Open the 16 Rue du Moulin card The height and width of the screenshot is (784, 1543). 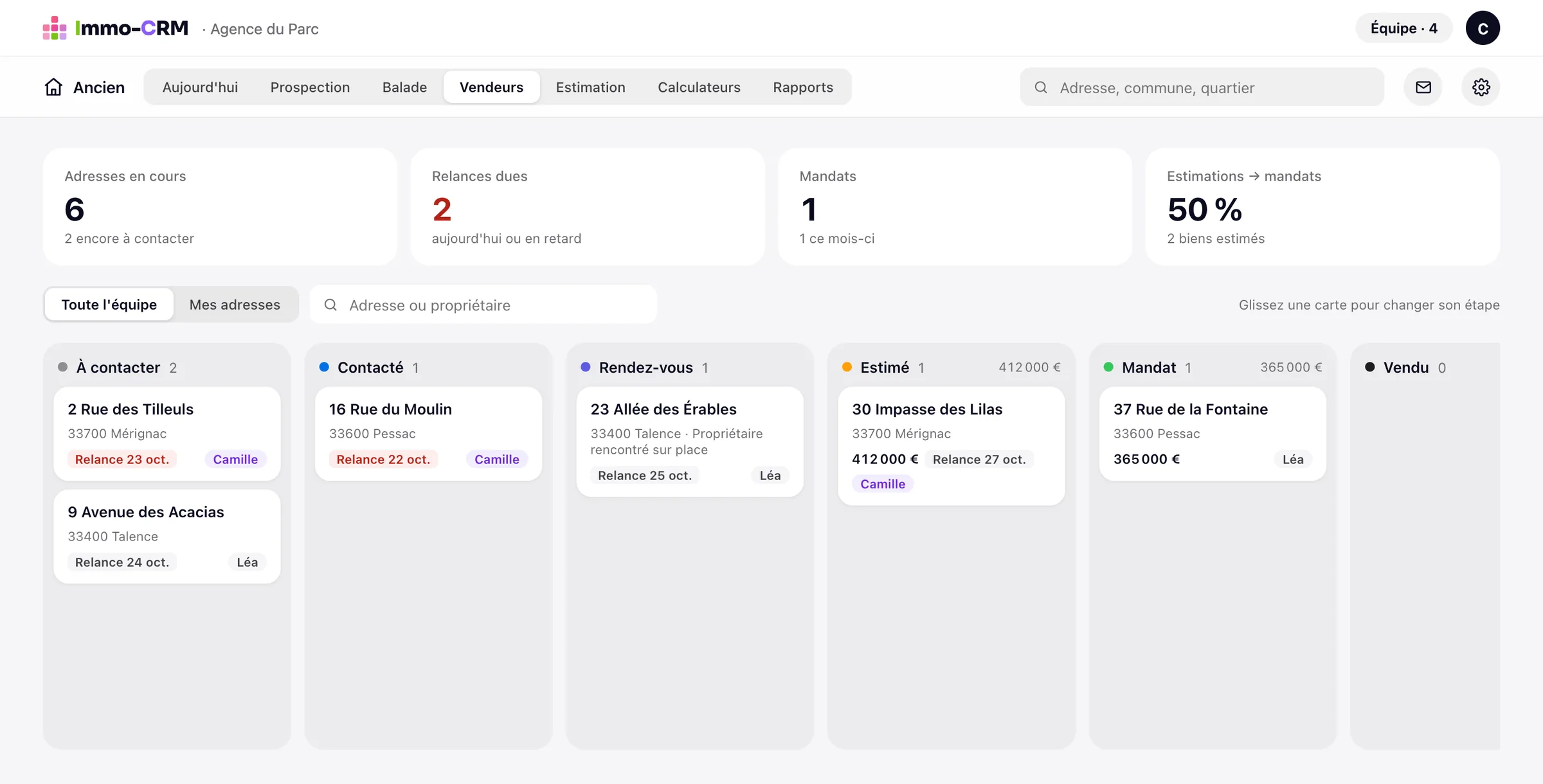click(x=428, y=433)
